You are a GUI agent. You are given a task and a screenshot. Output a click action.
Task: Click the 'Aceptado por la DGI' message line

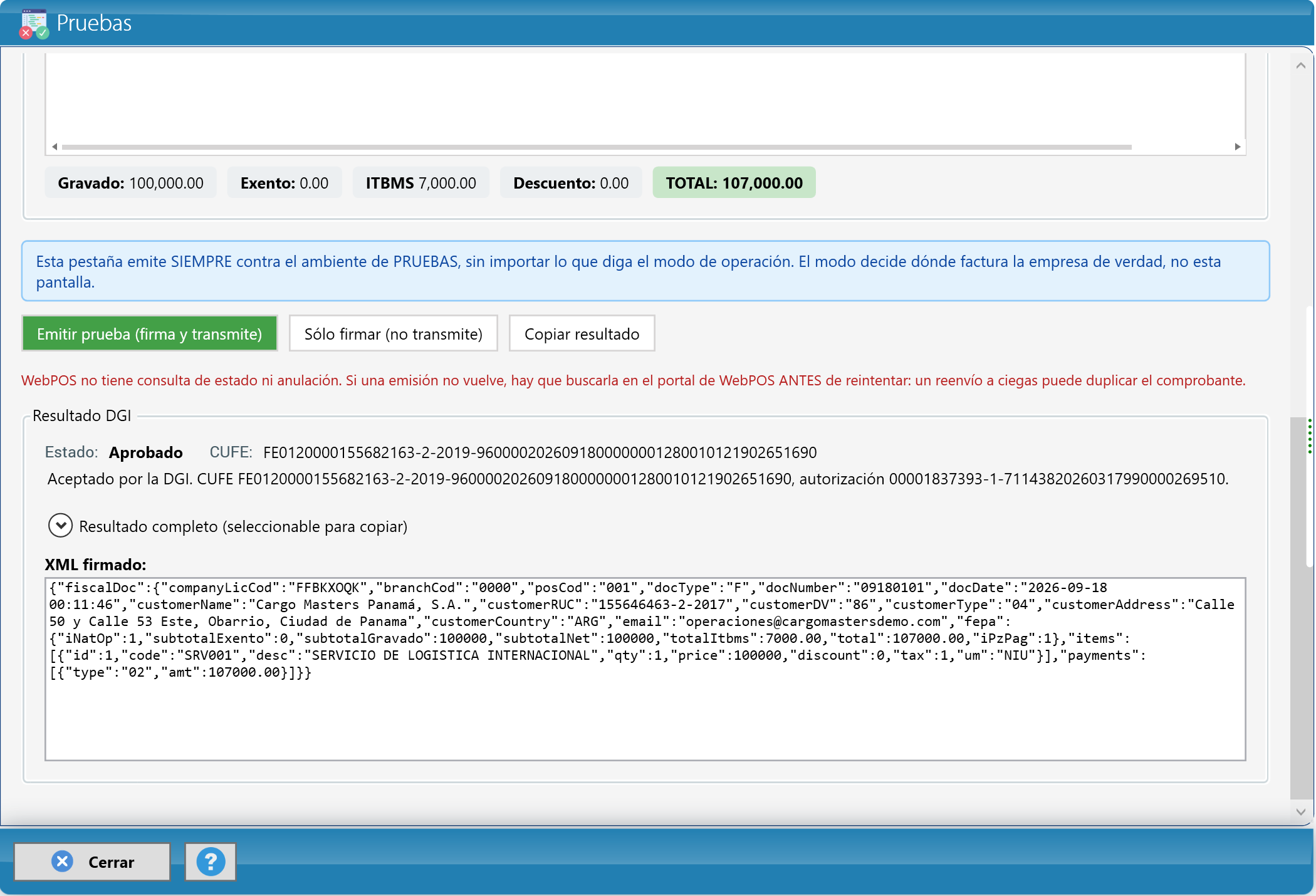[x=638, y=479]
